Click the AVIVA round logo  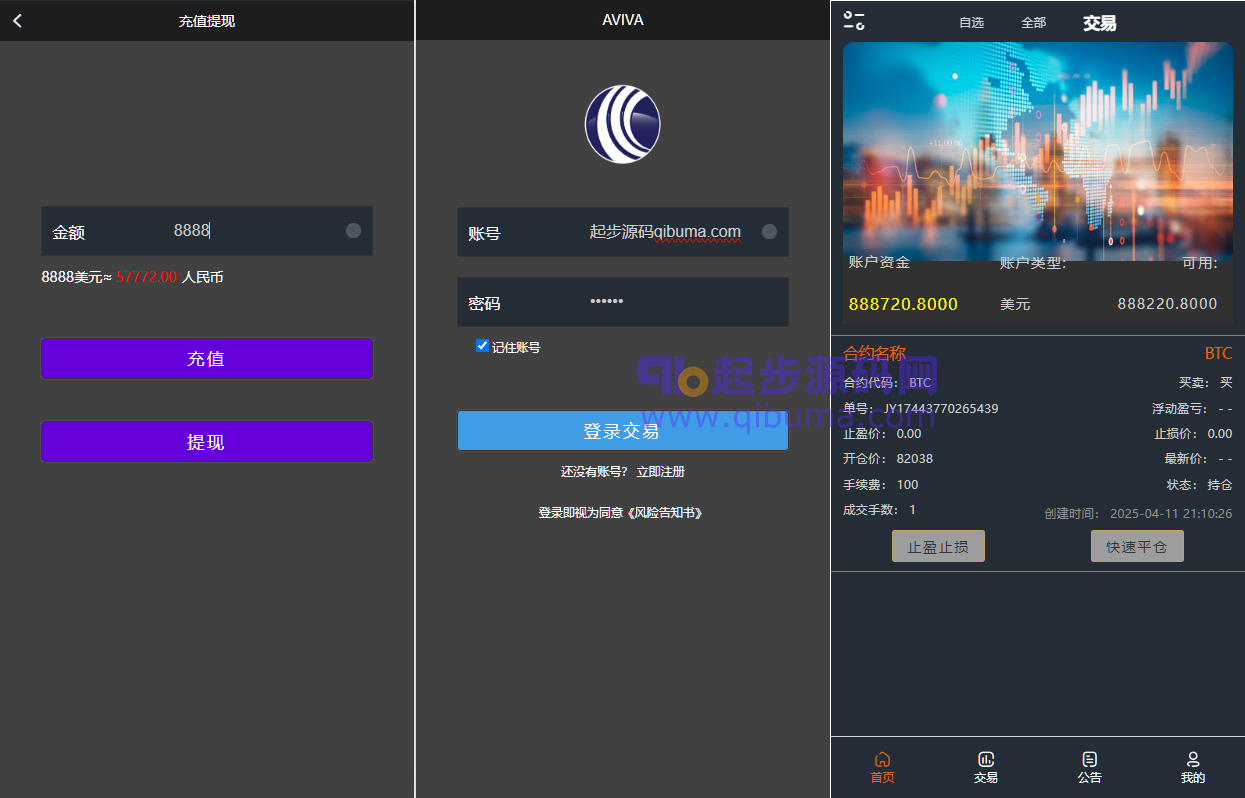coord(622,124)
